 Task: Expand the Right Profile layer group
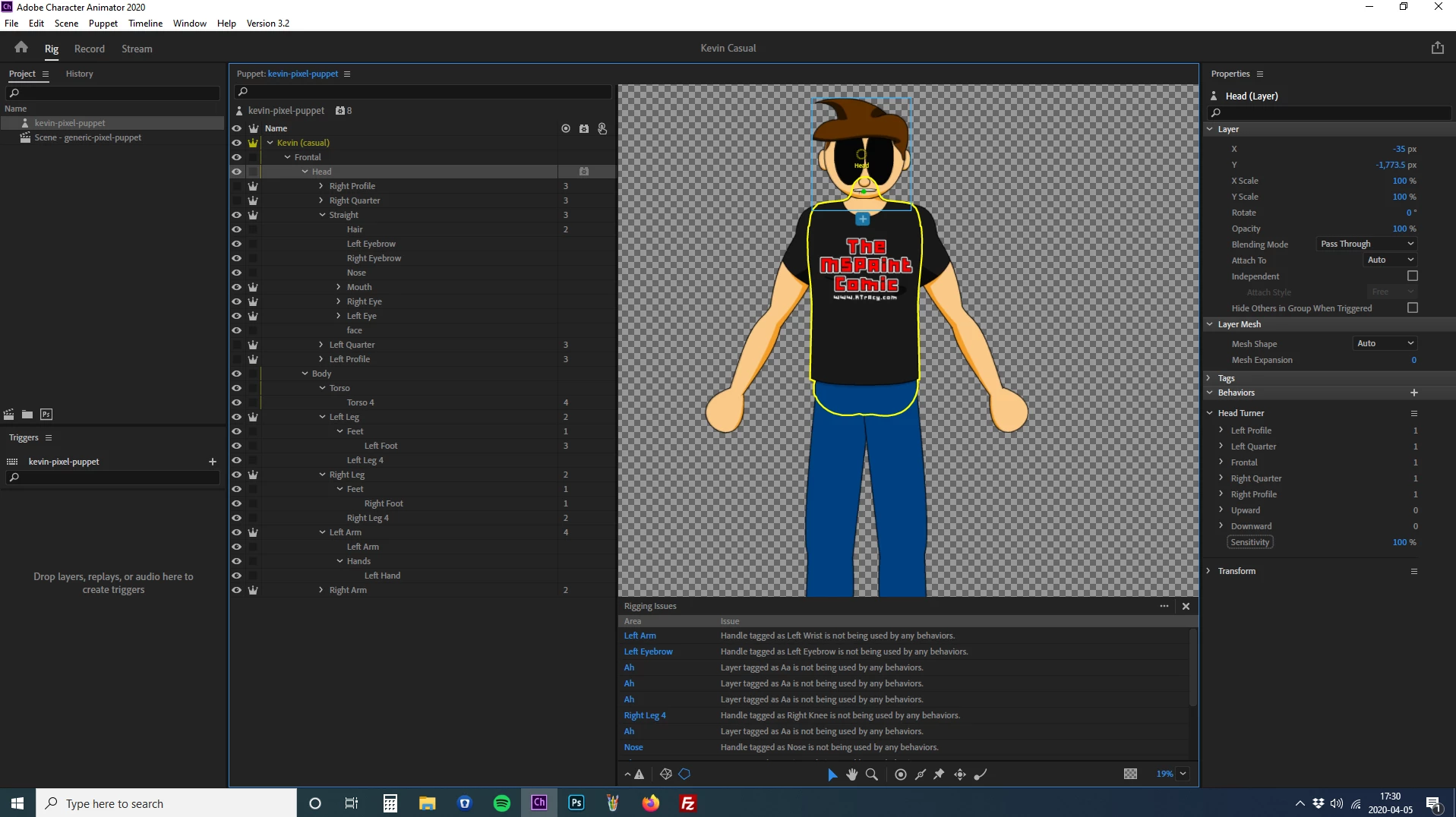(x=321, y=186)
